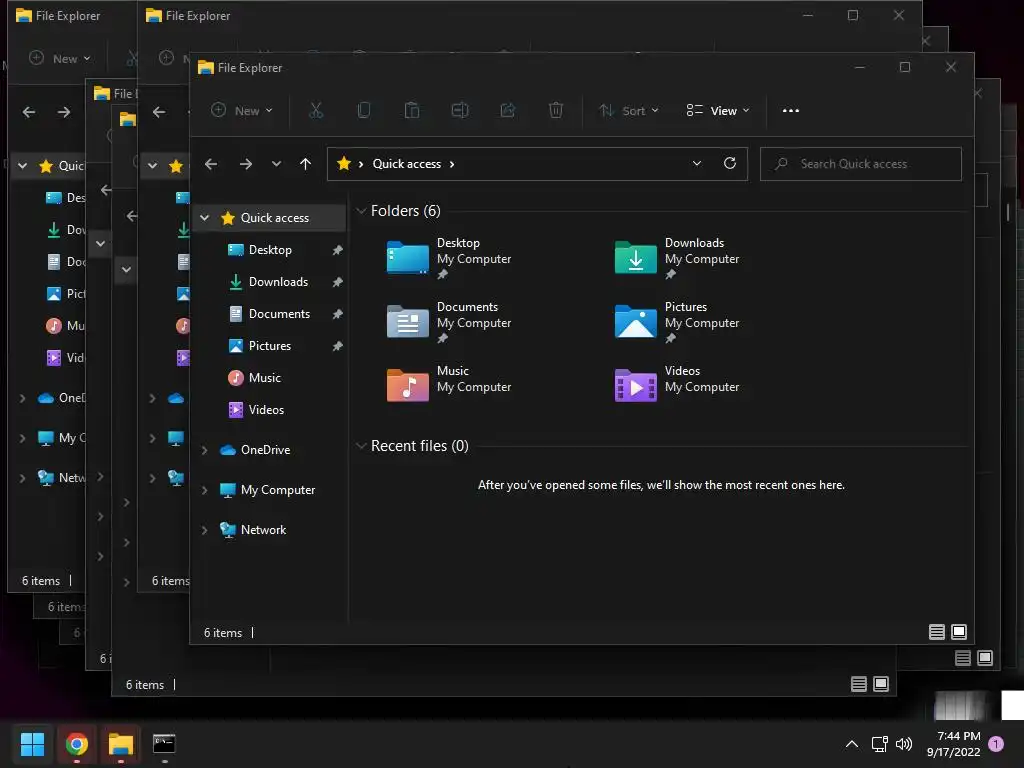Click the Paste clipboard icon in front toolbar
This screenshot has height=768, width=1024.
[411, 110]
